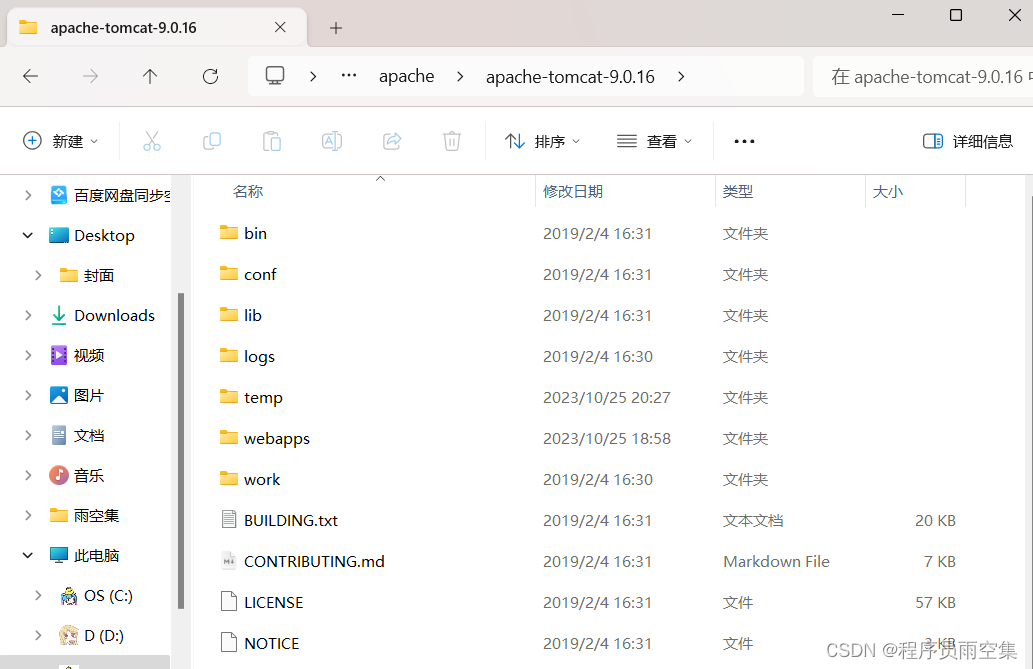Click the Markdown File type cell
This screenshot has width=1033, height=669.
pos(776,562)
